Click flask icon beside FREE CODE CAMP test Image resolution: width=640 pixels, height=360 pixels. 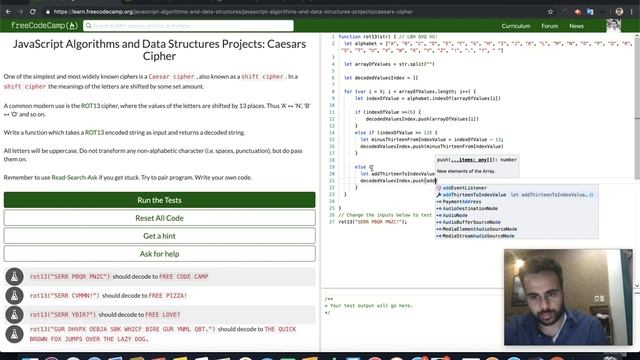click(x=14, y=276)
